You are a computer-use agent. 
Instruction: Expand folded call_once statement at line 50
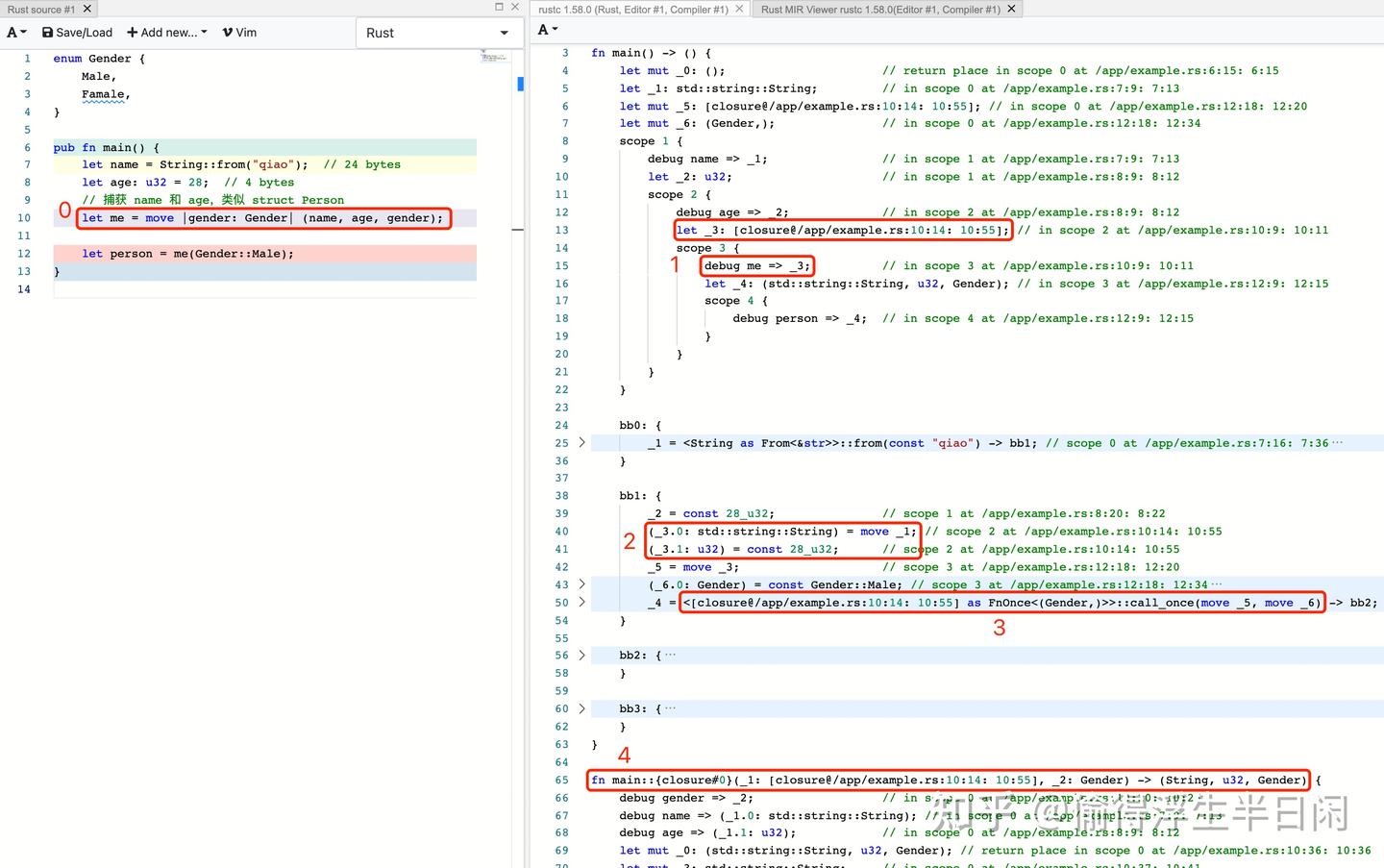(x=581, y=603)
